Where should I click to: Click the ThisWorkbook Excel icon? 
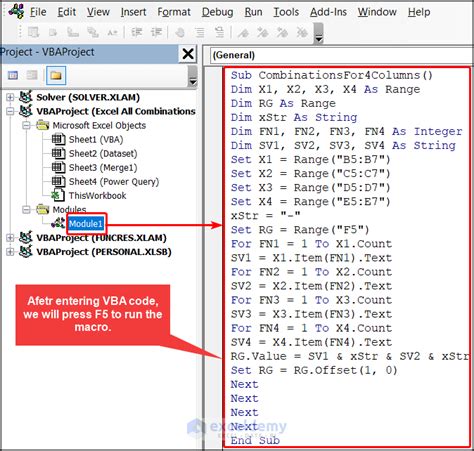pyautogui.click(x=58, y=195)
